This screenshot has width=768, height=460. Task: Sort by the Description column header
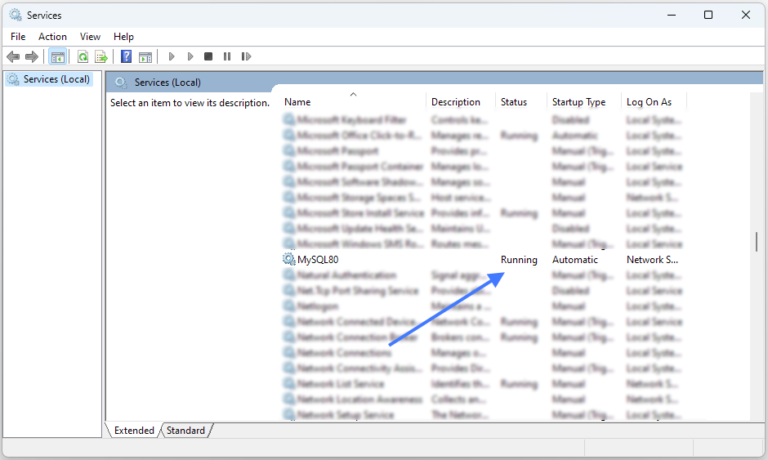(x=460, y=102)
